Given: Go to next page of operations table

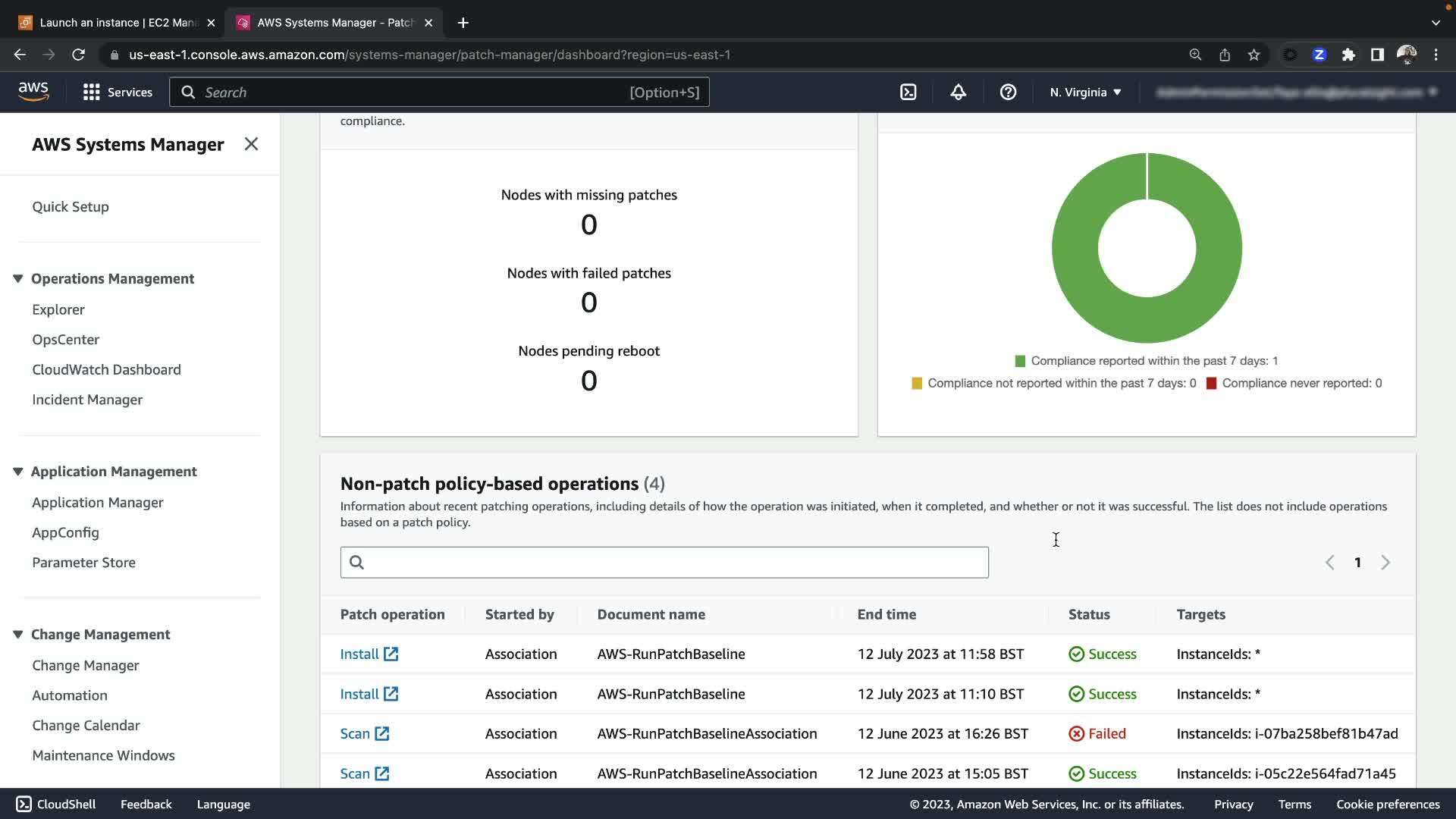Looking at the screenshot, I should pos(1385,563).
